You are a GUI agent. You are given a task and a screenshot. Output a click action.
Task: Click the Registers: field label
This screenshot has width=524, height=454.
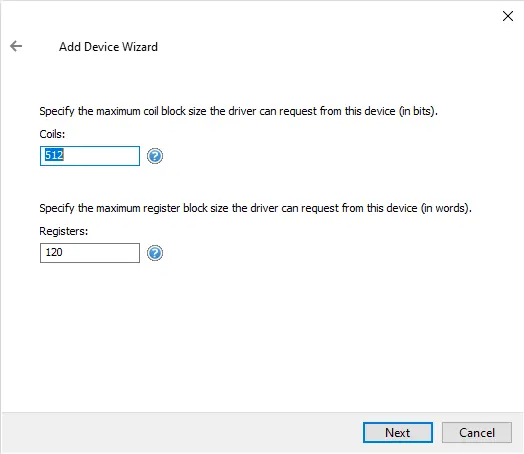click(63, 231)
